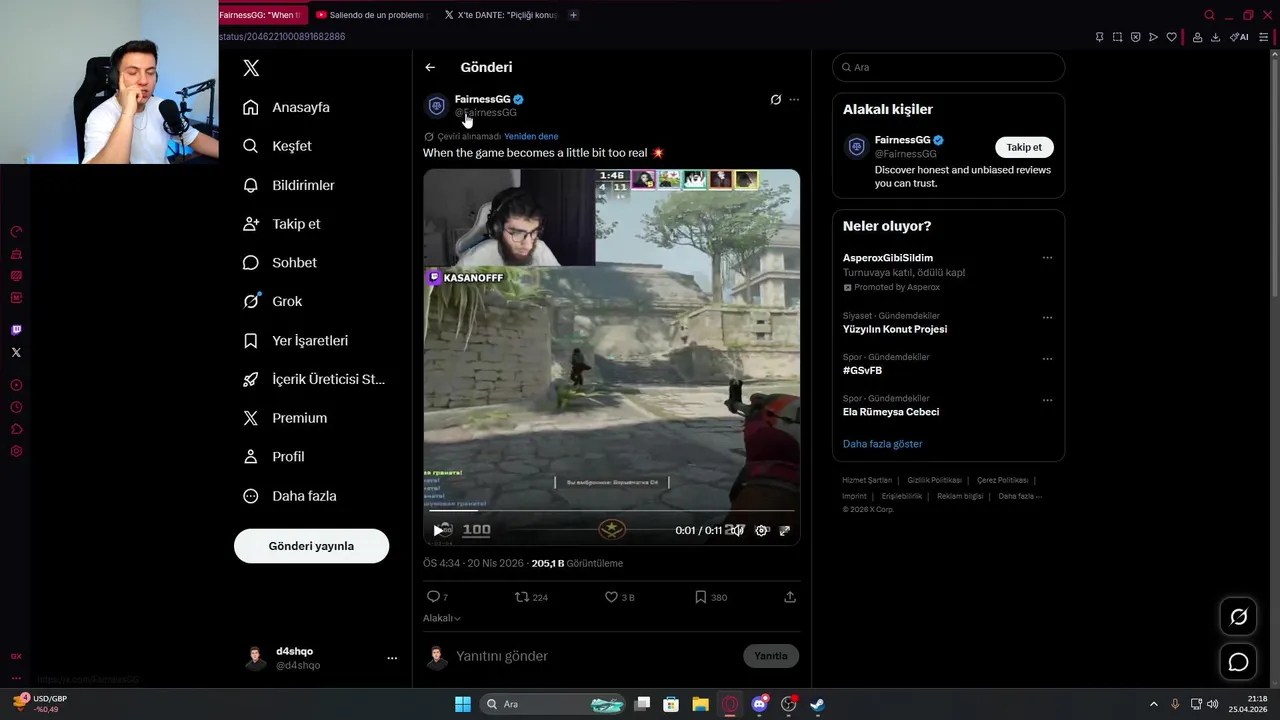Open the KASANOFFF video thumbnail

(611, 355)
